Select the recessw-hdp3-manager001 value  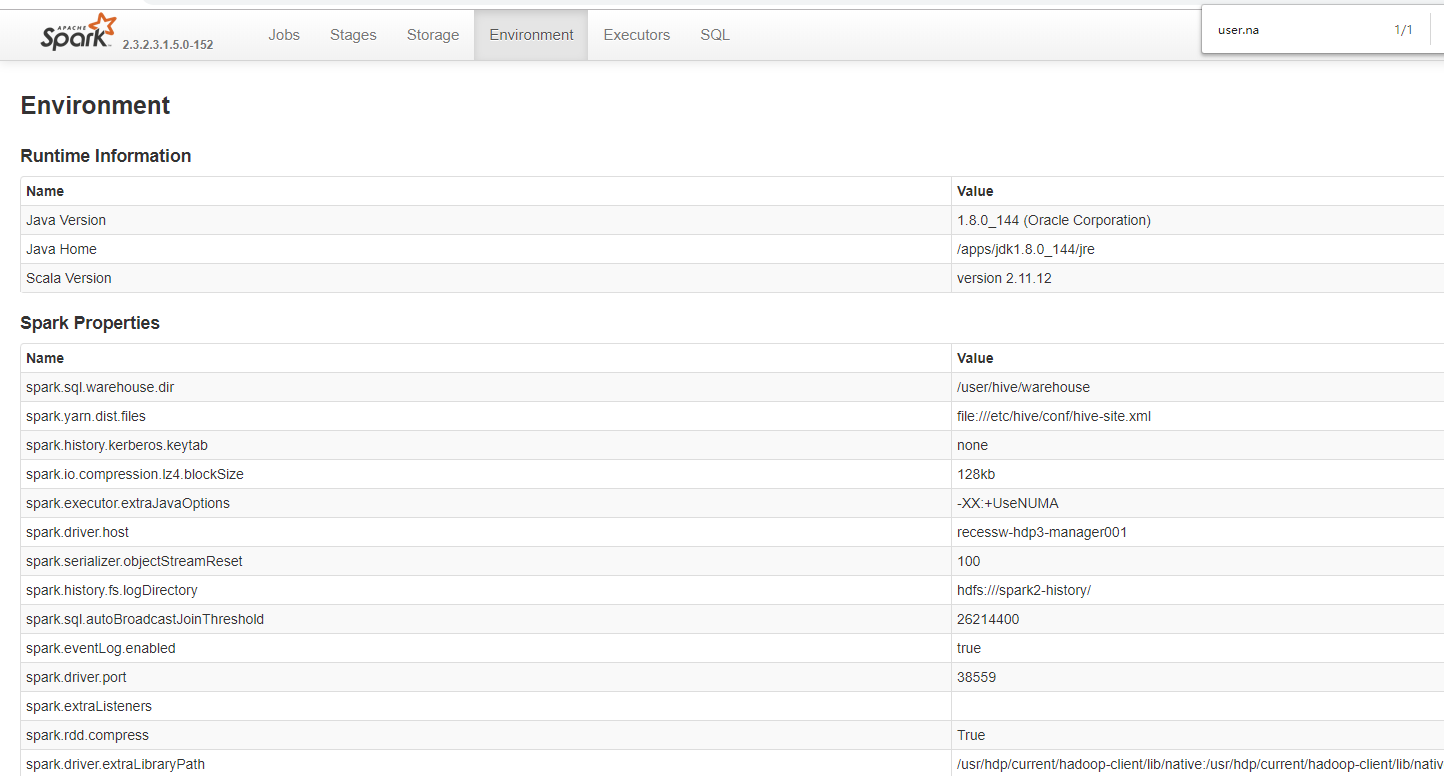tap(1042, 532)
